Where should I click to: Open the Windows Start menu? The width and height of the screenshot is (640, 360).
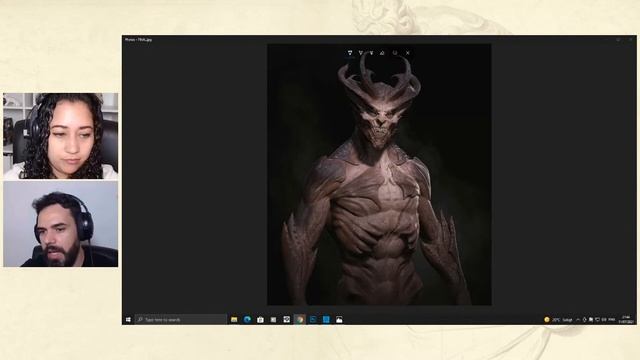[128, 320]
